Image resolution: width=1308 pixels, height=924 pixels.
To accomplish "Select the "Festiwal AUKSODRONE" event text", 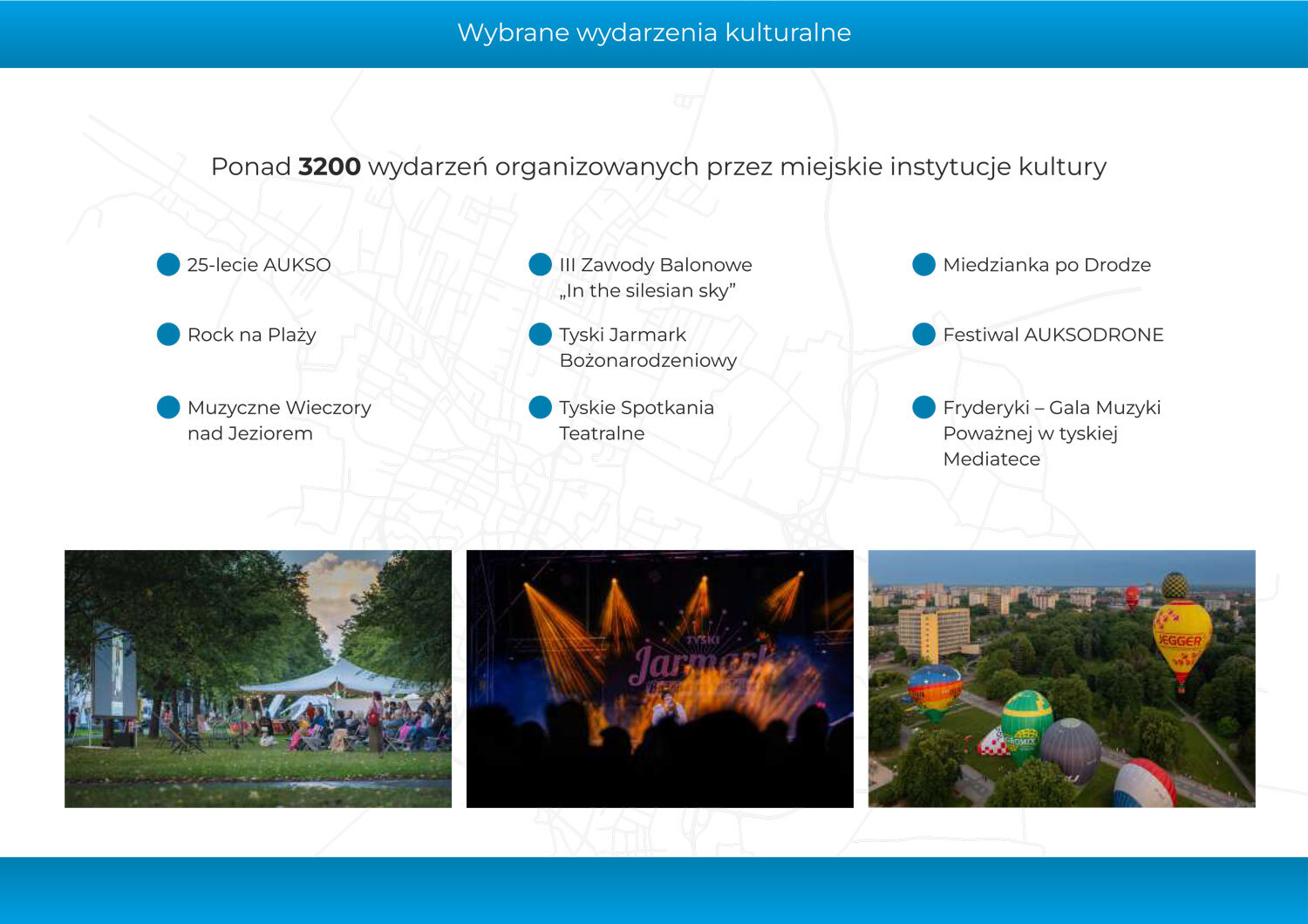I will [1053, 334].
